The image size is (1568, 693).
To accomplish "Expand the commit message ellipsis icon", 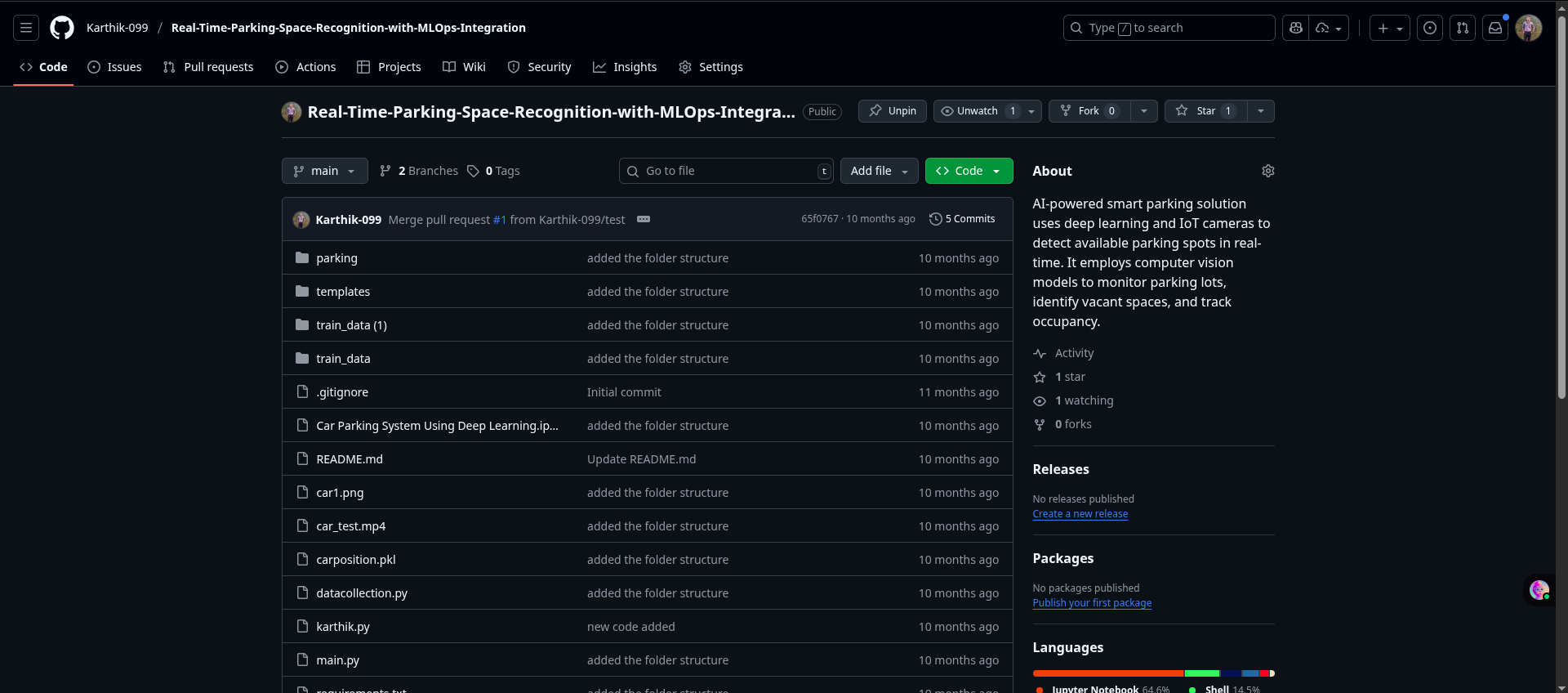I will pos(644,219).
